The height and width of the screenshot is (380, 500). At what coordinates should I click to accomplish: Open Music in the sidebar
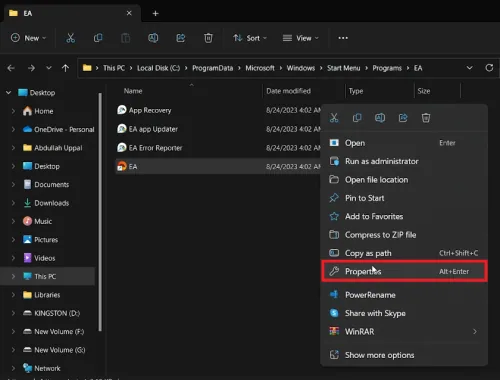point(43,221)
